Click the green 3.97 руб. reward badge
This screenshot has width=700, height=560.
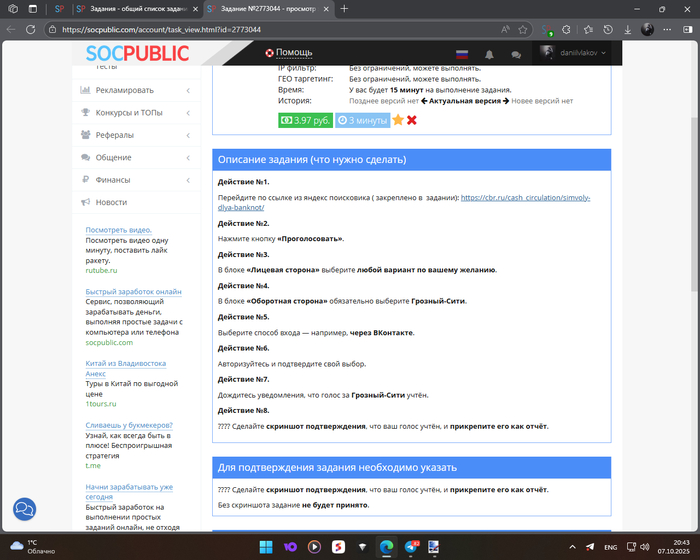[304, 120]
